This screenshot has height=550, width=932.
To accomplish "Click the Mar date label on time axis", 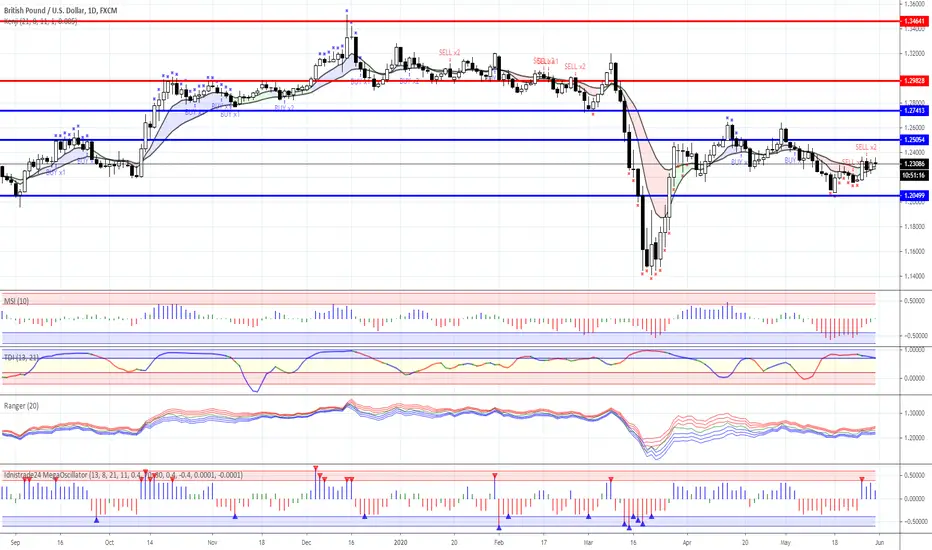I will tap(588, 542).
